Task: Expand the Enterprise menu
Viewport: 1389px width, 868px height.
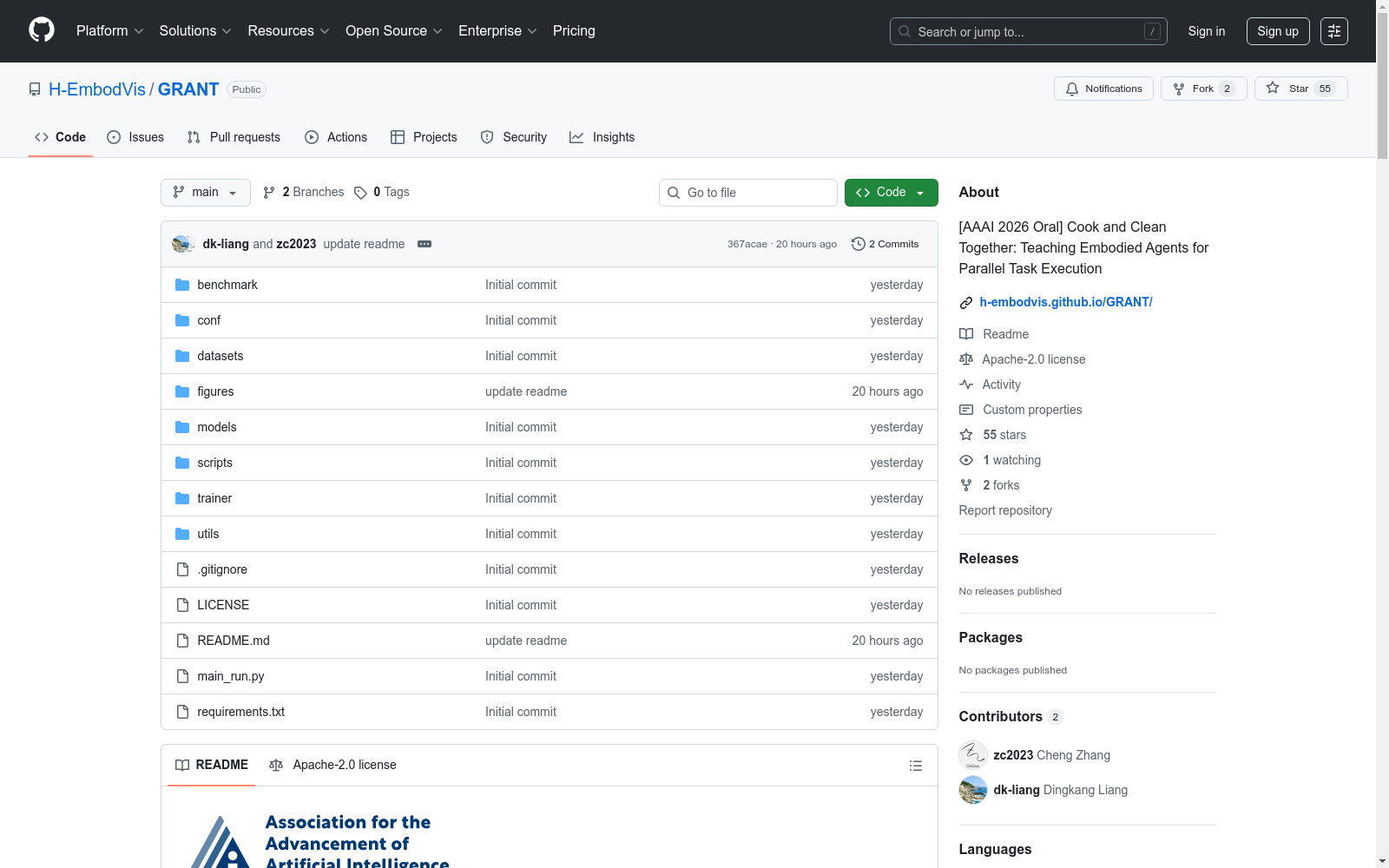Action: click(x=497, y=31)
